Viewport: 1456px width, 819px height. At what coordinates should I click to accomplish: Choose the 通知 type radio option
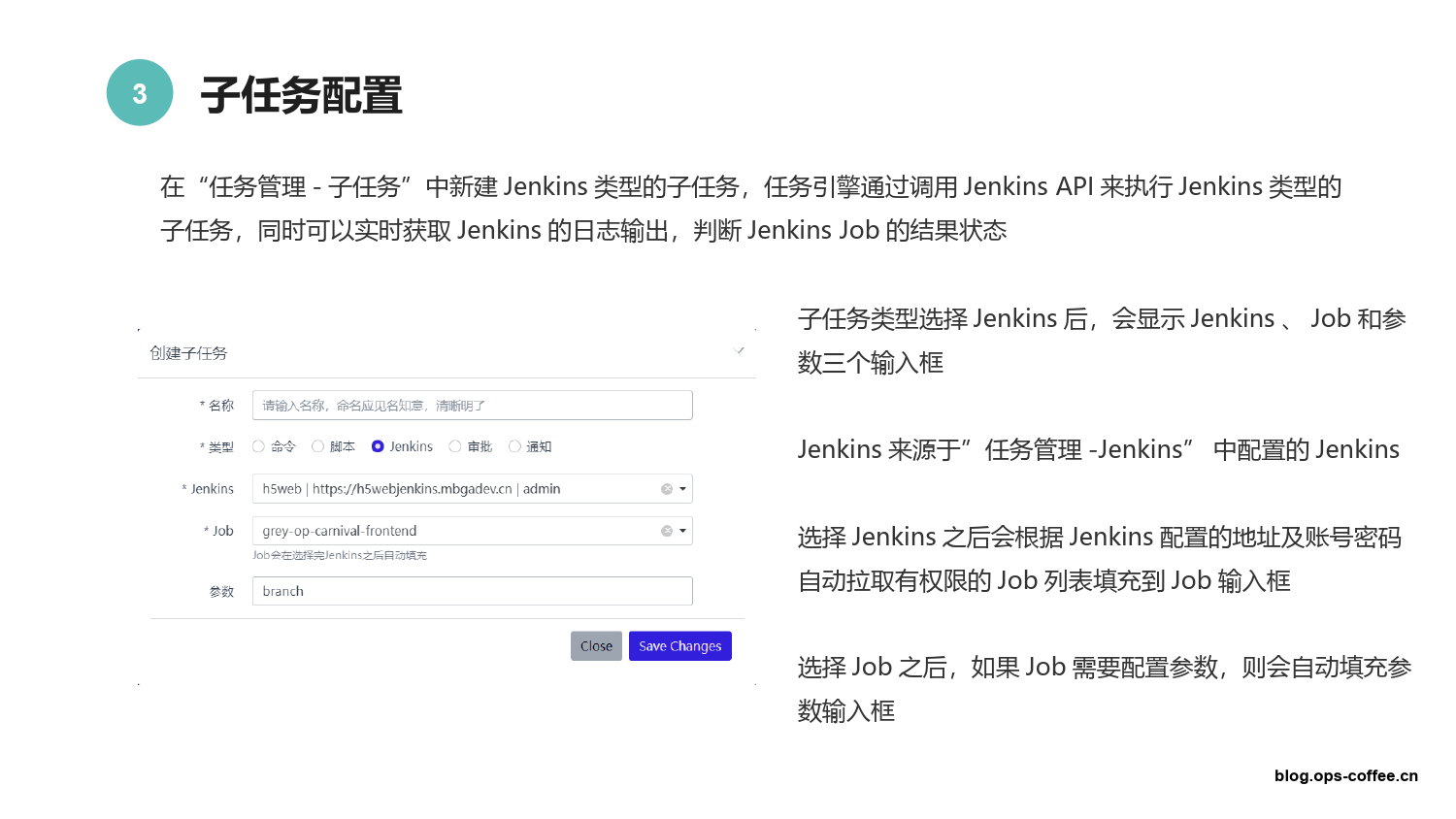point(514,446)
